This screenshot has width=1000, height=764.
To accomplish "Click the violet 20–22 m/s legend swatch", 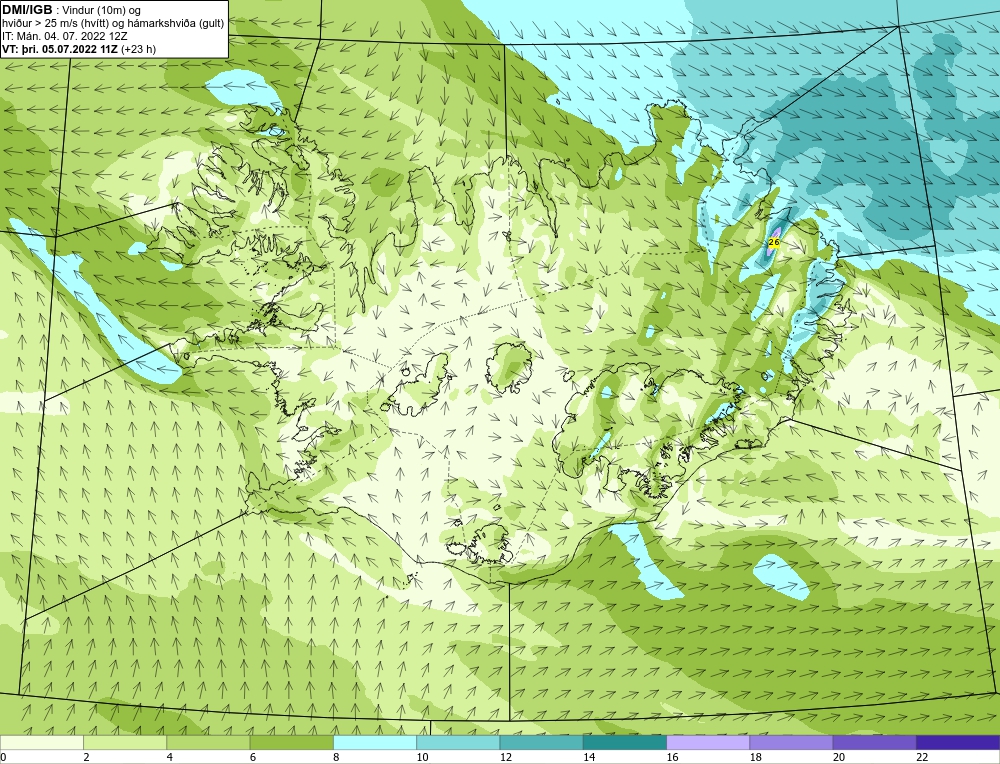I will click(874, 743).
